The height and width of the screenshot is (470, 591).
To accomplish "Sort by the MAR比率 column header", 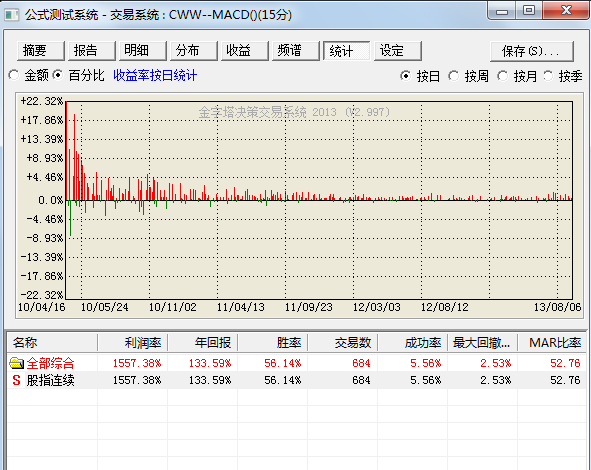I will pyautogui.click(x=553, y=343).
